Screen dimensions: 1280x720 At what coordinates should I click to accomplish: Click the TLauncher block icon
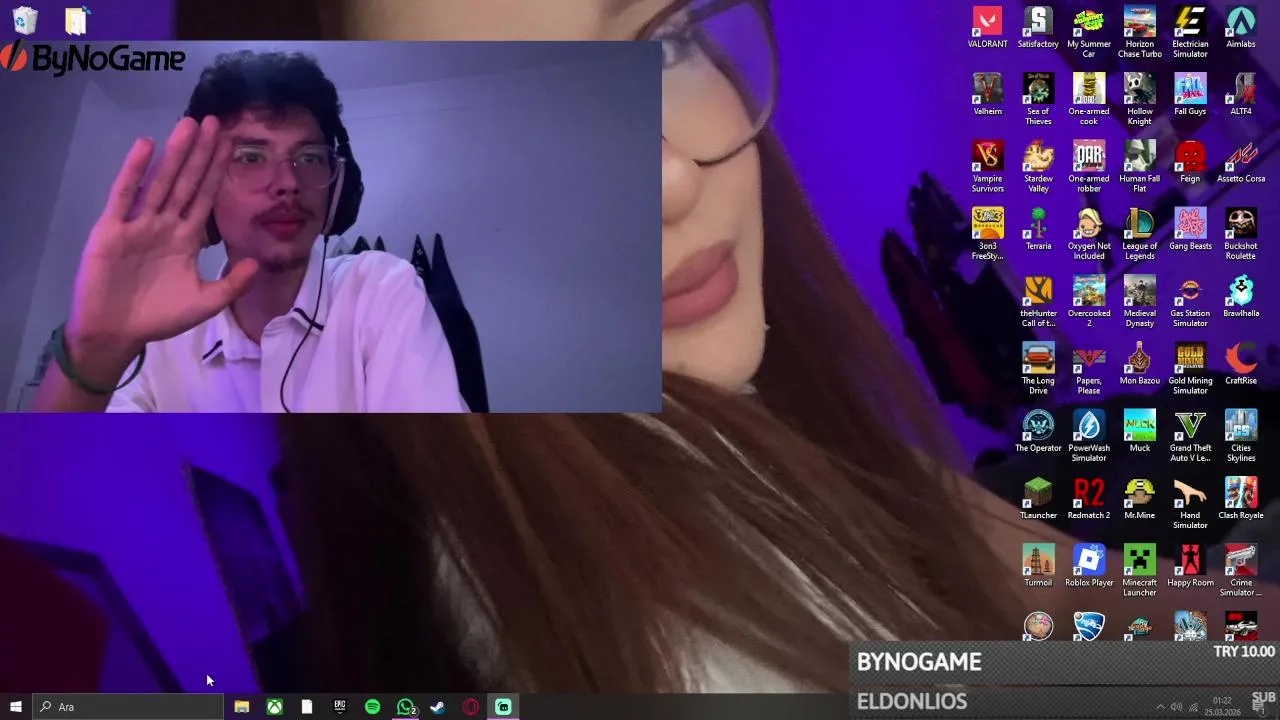(1038, 496)
